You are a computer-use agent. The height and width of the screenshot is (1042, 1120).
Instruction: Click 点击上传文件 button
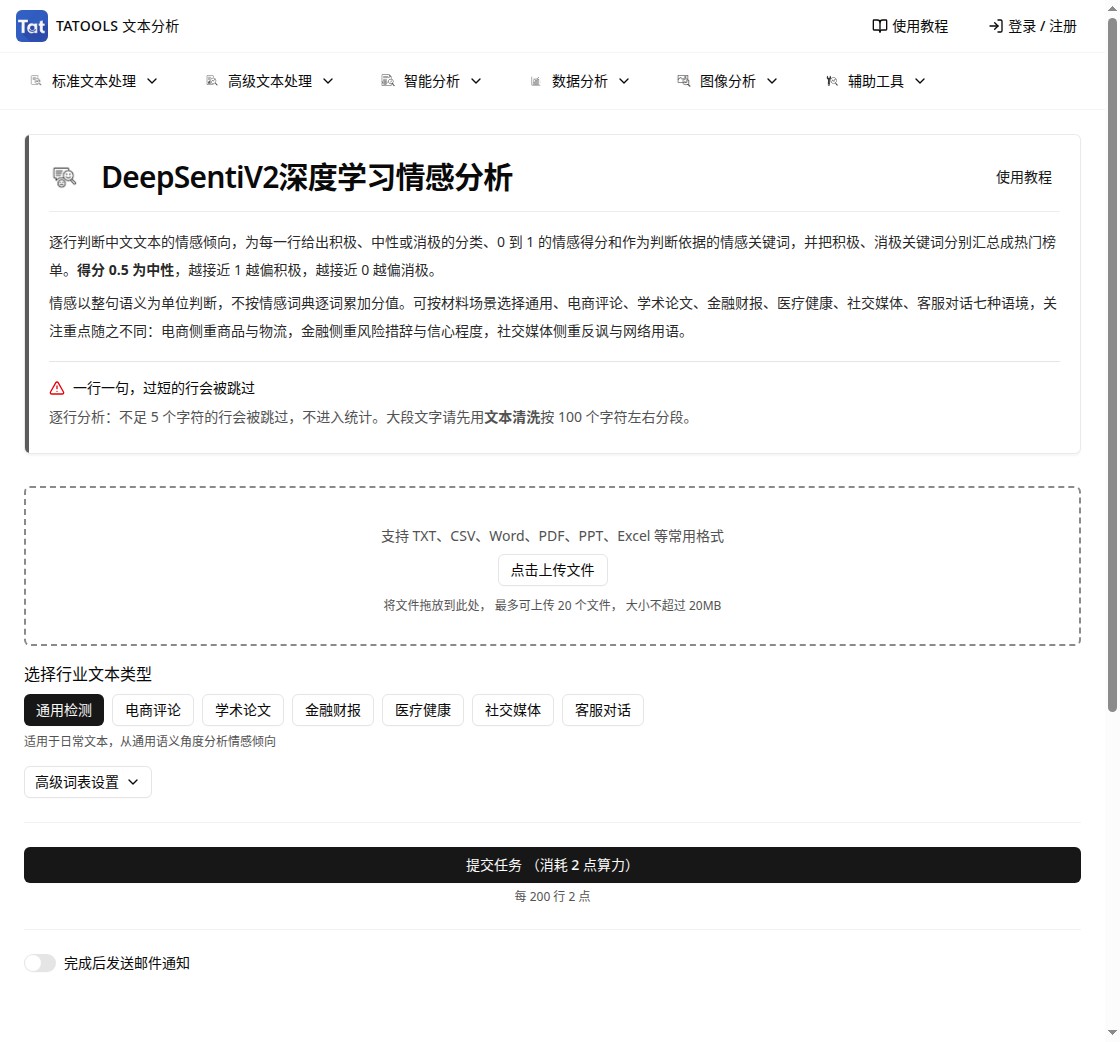pos(552,571)
